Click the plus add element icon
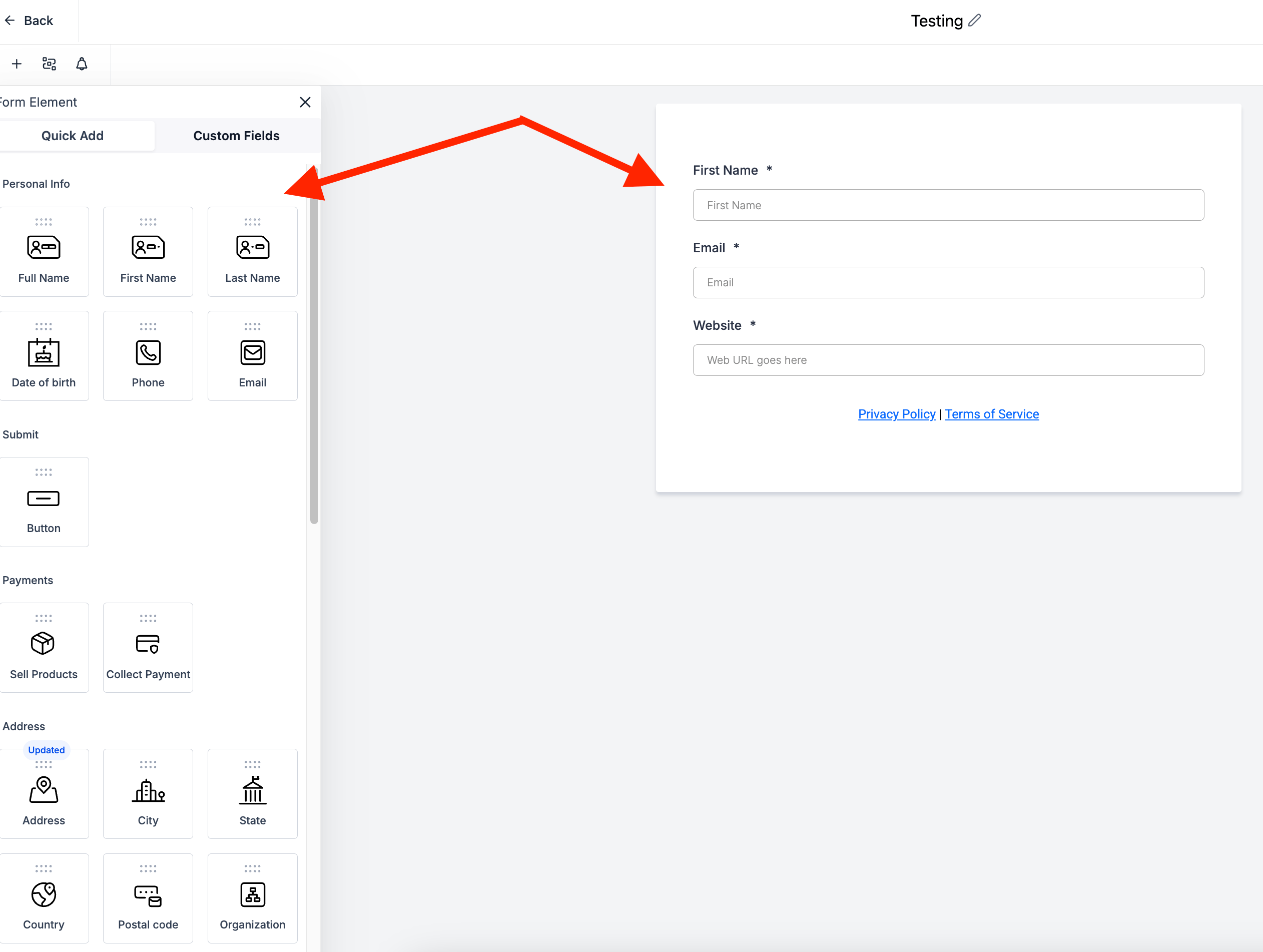Viewport: 1263px width, 952px height. tap(17, 64)
